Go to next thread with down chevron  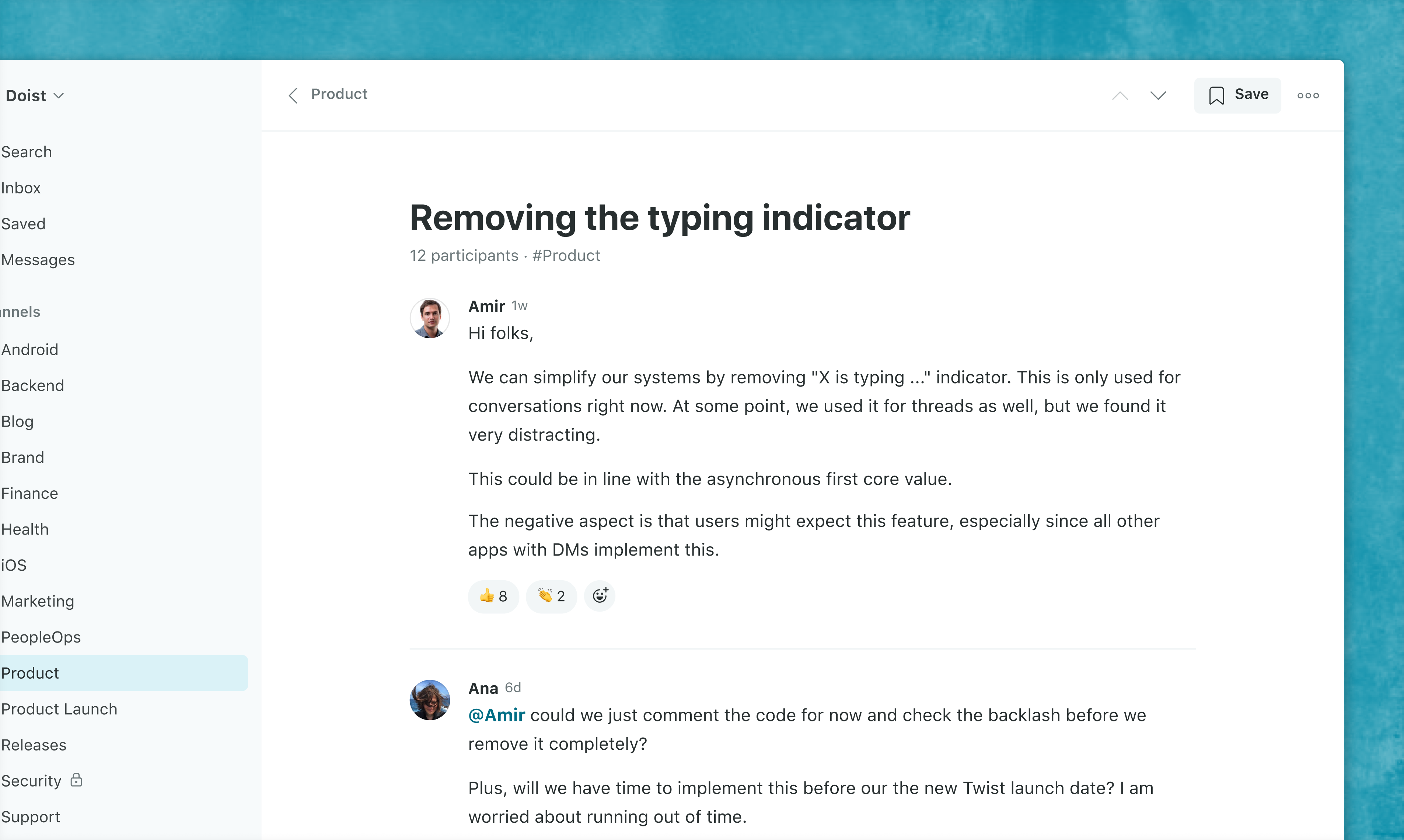coord(1158,95)
